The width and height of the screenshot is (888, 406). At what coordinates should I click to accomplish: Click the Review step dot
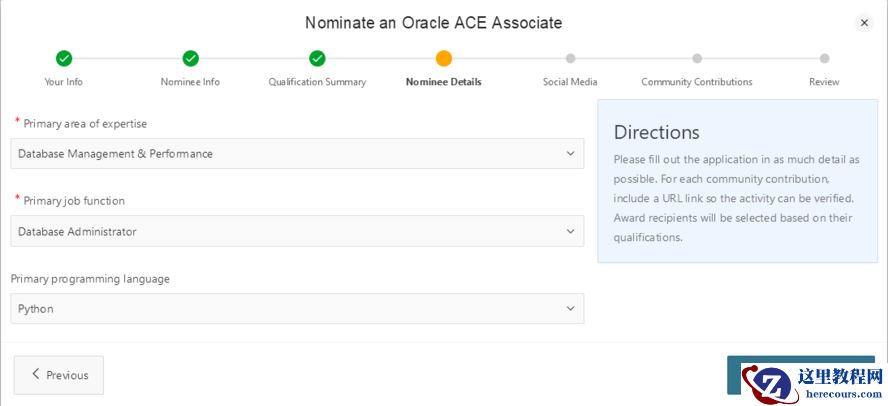[824, 59]
